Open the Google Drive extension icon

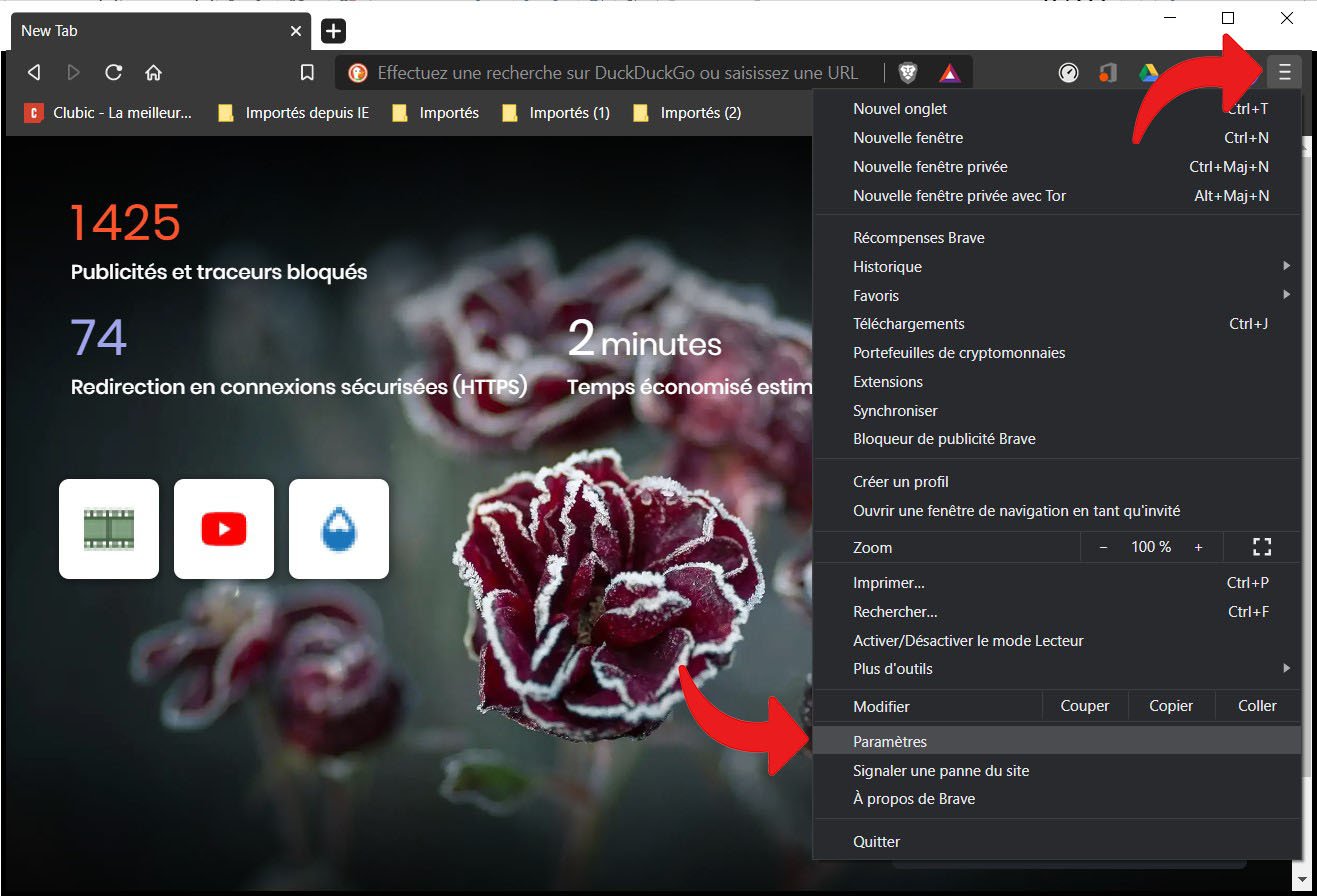click(1148, 73)
